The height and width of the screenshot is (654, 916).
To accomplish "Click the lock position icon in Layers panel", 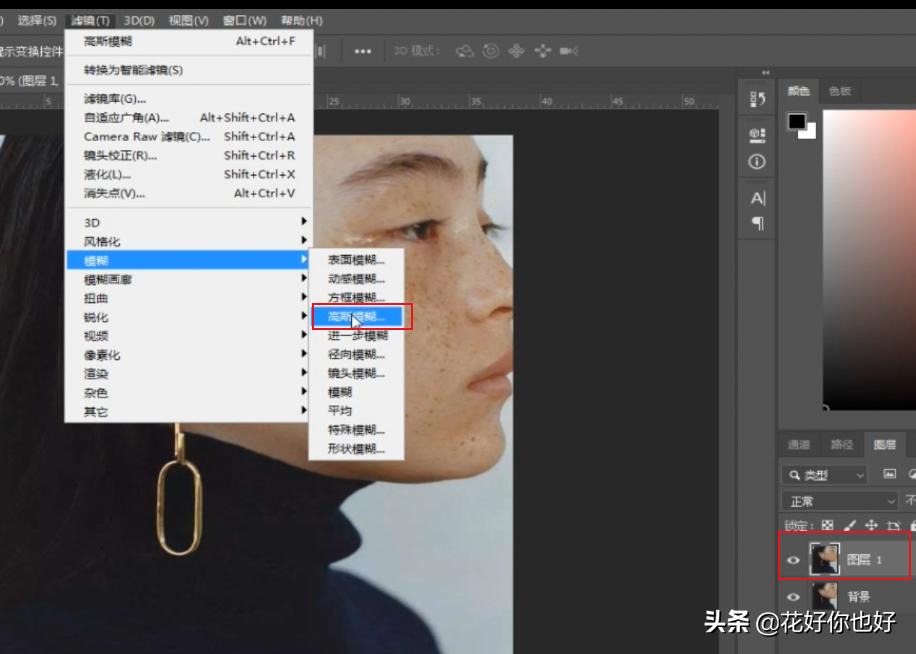I will [x=872, y=524].
